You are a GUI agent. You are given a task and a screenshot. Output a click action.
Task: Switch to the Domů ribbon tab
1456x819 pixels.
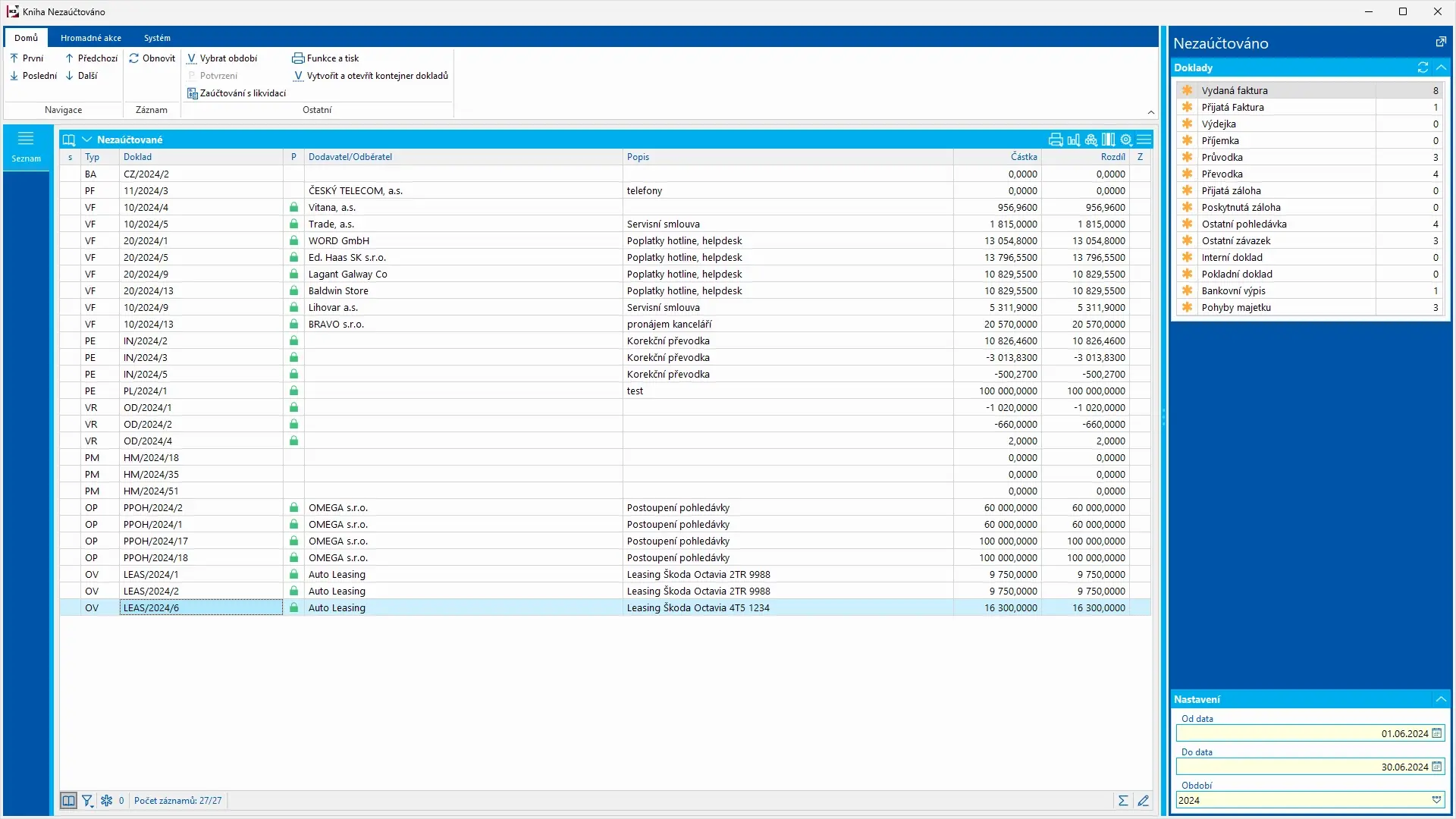click(x=26, y=38)
